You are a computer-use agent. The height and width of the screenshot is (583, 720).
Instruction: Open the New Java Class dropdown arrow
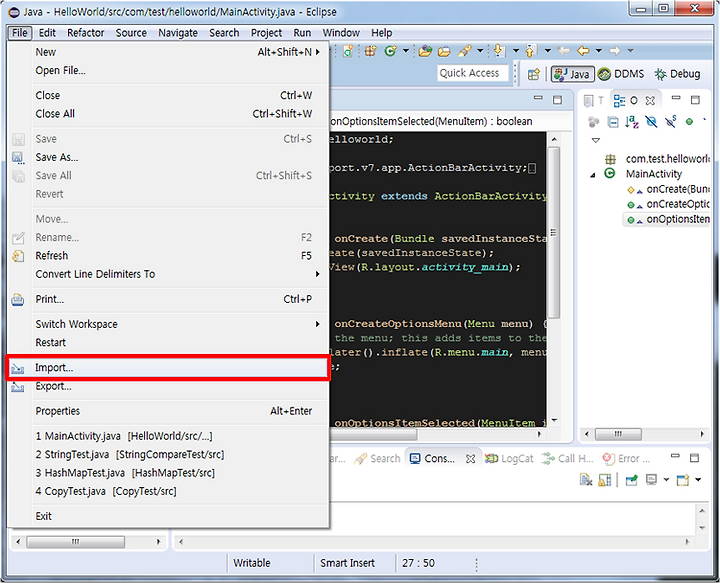pos(405,51)
